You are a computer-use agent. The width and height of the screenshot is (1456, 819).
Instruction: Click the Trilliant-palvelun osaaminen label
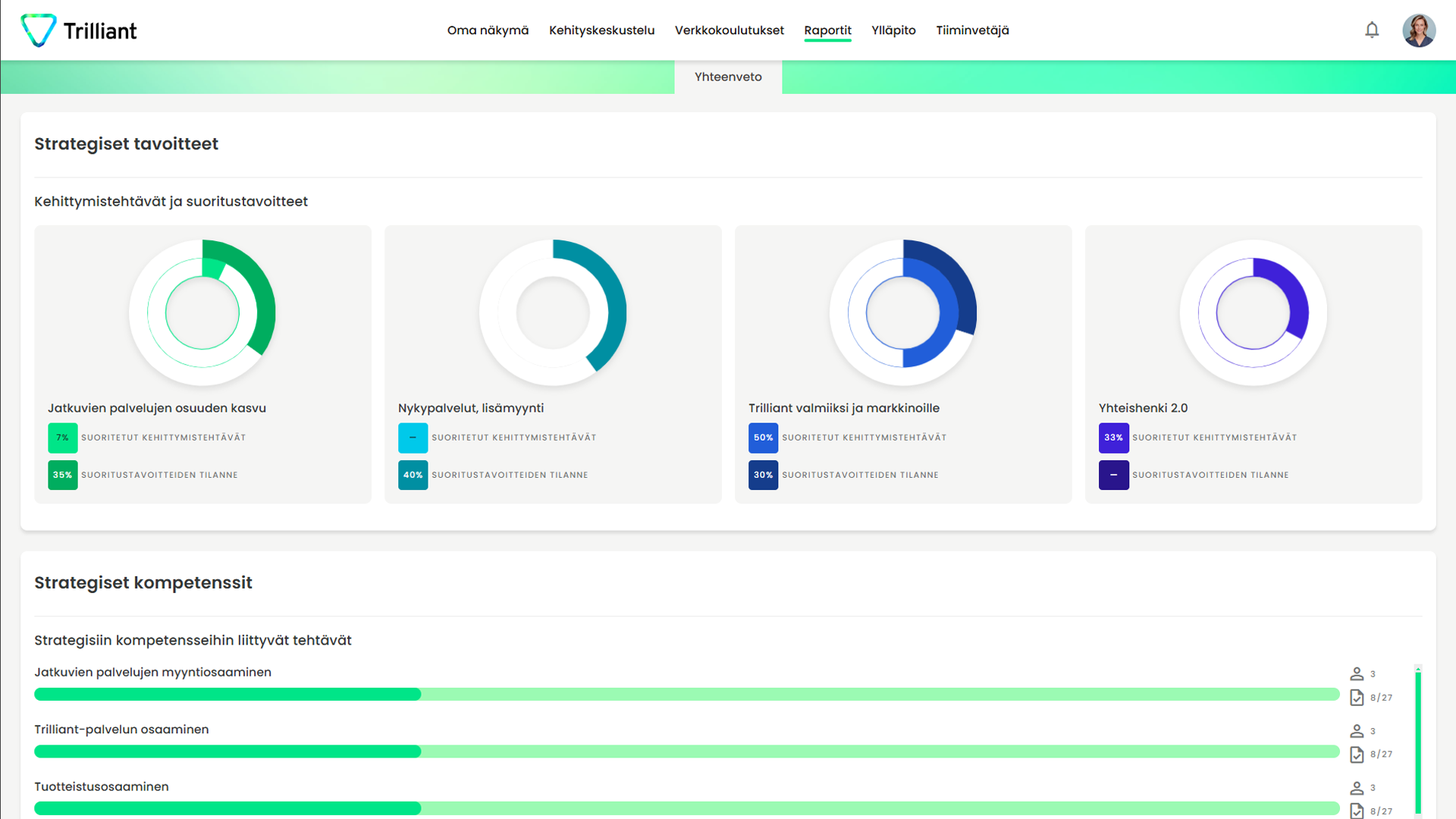click(x=121, y=730)
